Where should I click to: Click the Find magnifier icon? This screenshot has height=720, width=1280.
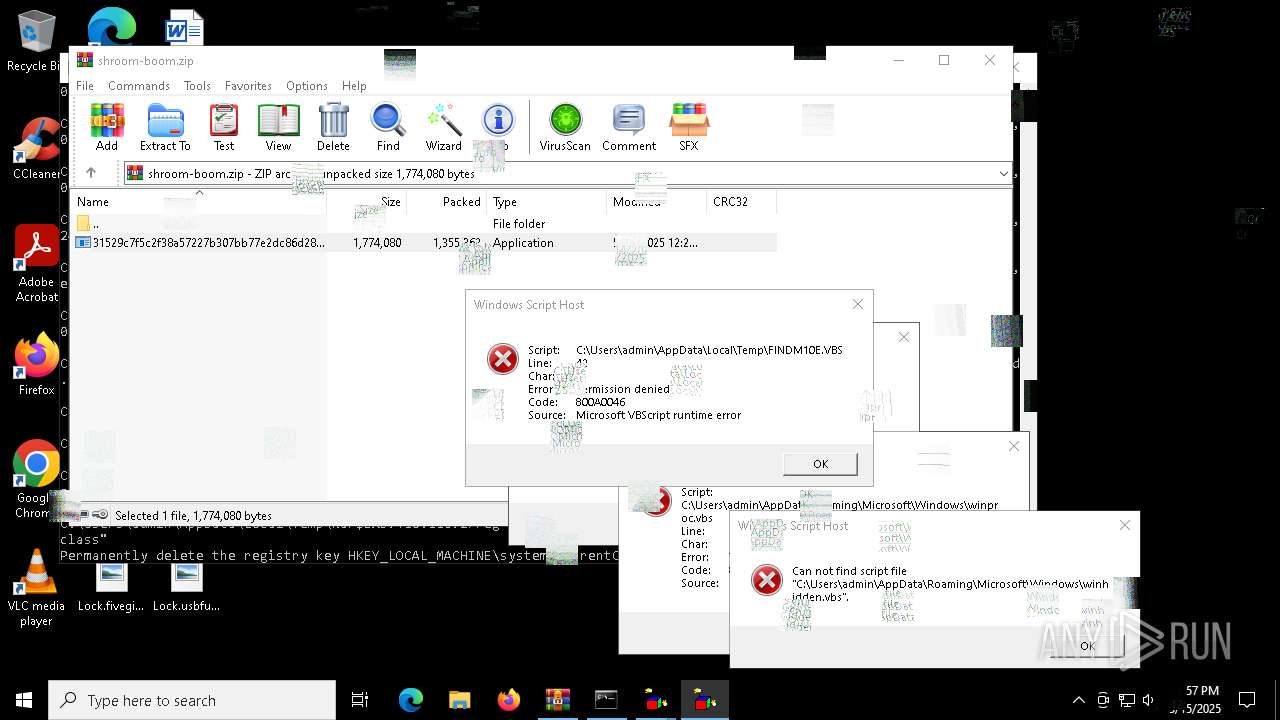[x=388, y=127]
